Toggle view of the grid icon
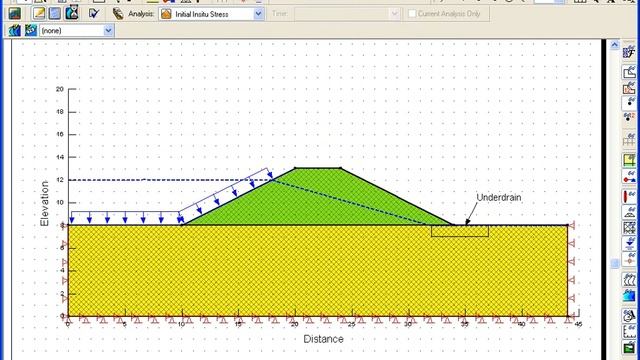Viewport: 640px width, 360px height. coord(629,140)
